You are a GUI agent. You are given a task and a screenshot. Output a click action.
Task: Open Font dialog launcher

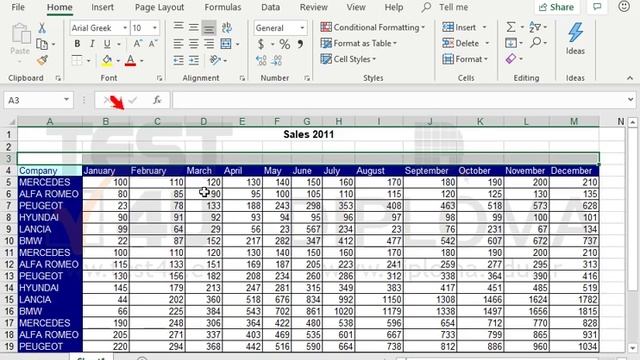tap(159, 78)
